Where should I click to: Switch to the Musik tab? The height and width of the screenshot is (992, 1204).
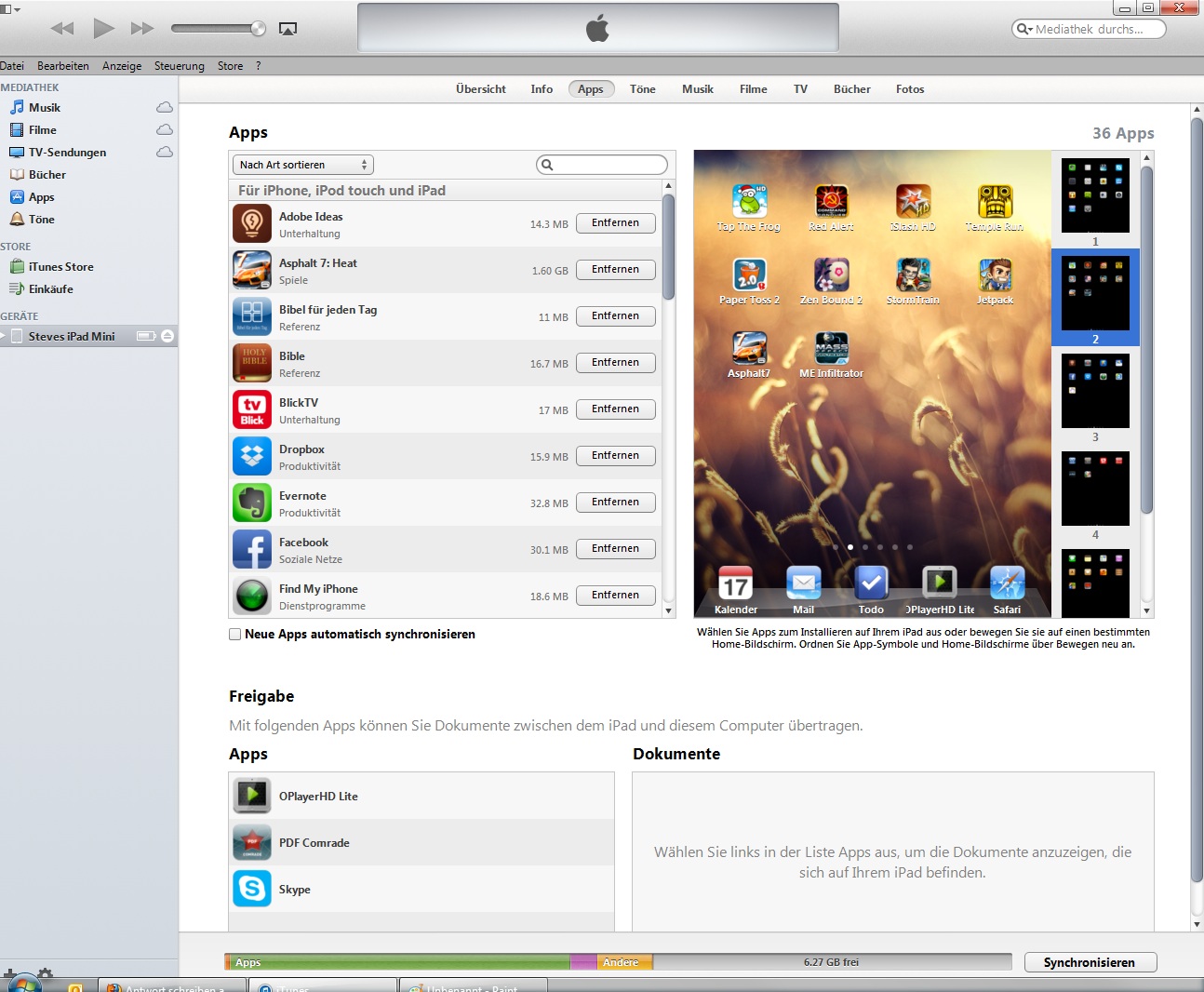(x=697, y=89)
